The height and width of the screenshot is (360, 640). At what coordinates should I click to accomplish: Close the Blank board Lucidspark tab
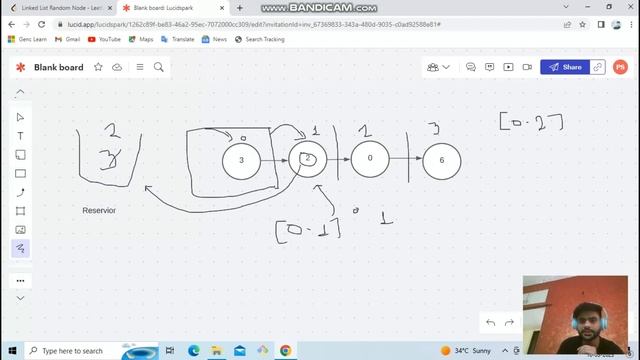click(x=222, y=8)
